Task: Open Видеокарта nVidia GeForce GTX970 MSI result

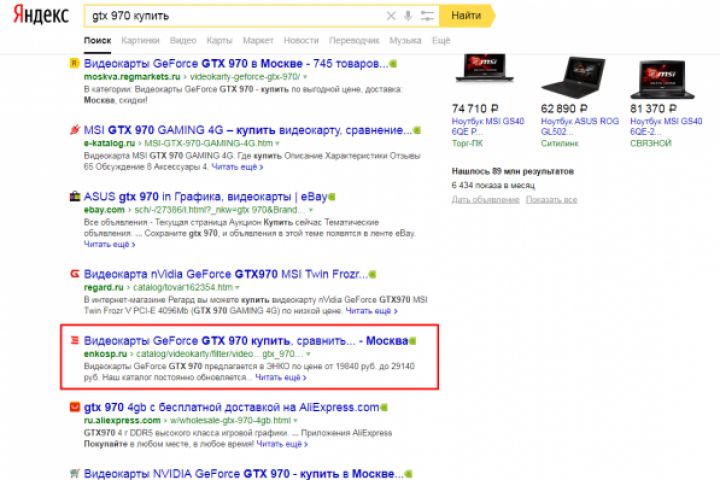Action: click(225, 274)
